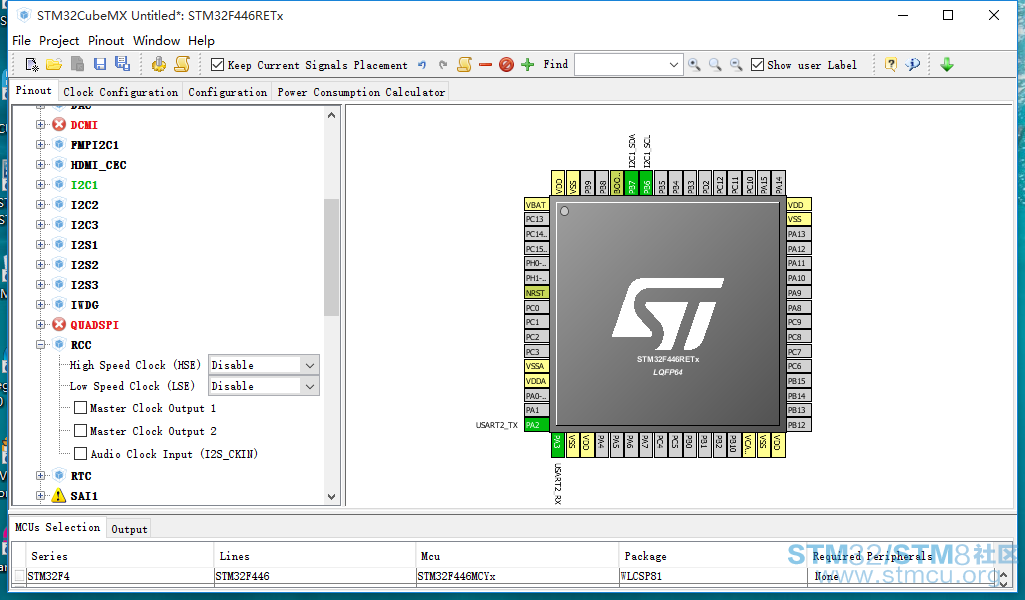Expand the DCMI tree node
This screenshot has width=1025, height=600.
pyautogui.click(x=41, y=124)
